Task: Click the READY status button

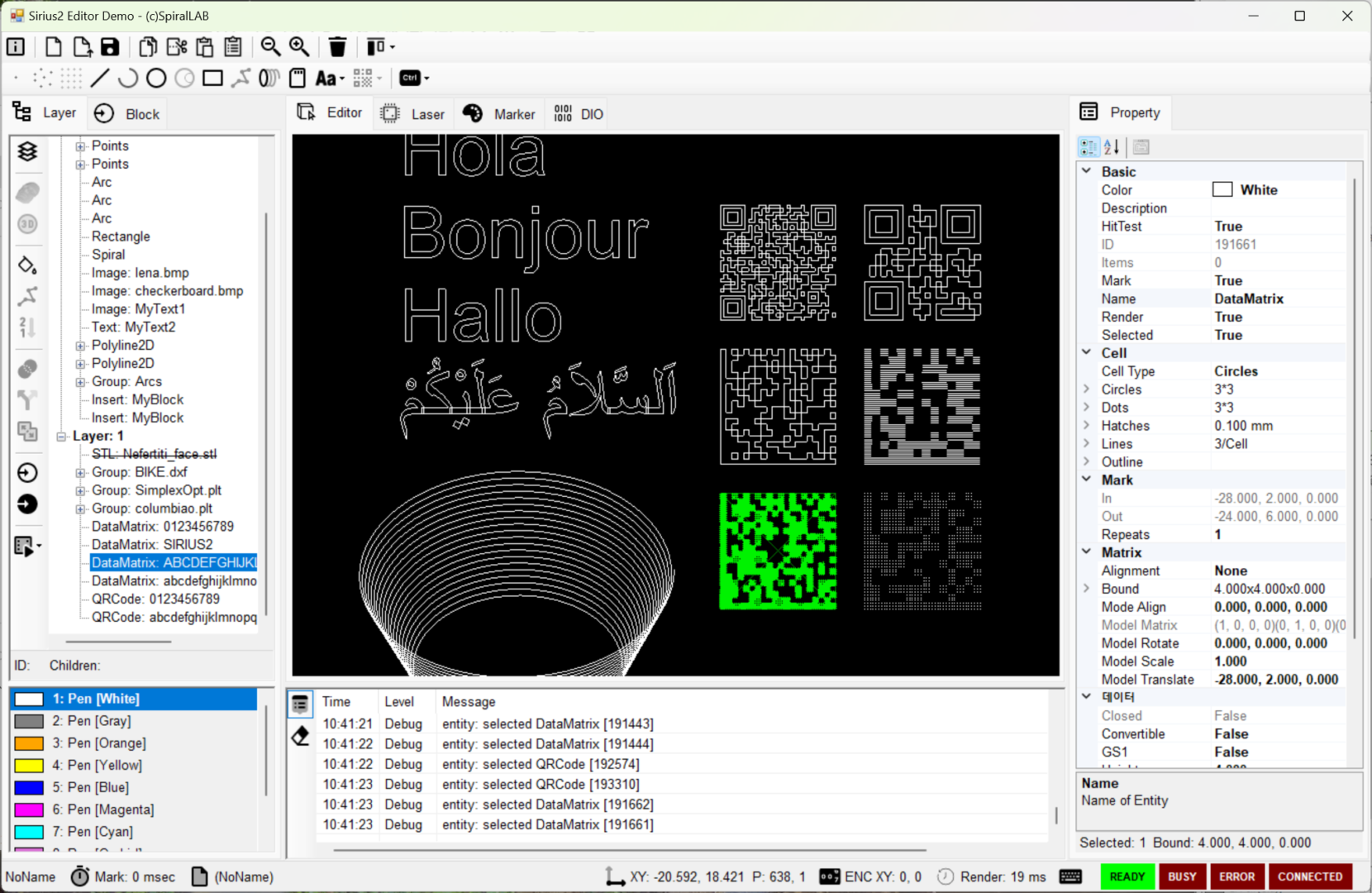Action: (1127, 876)
